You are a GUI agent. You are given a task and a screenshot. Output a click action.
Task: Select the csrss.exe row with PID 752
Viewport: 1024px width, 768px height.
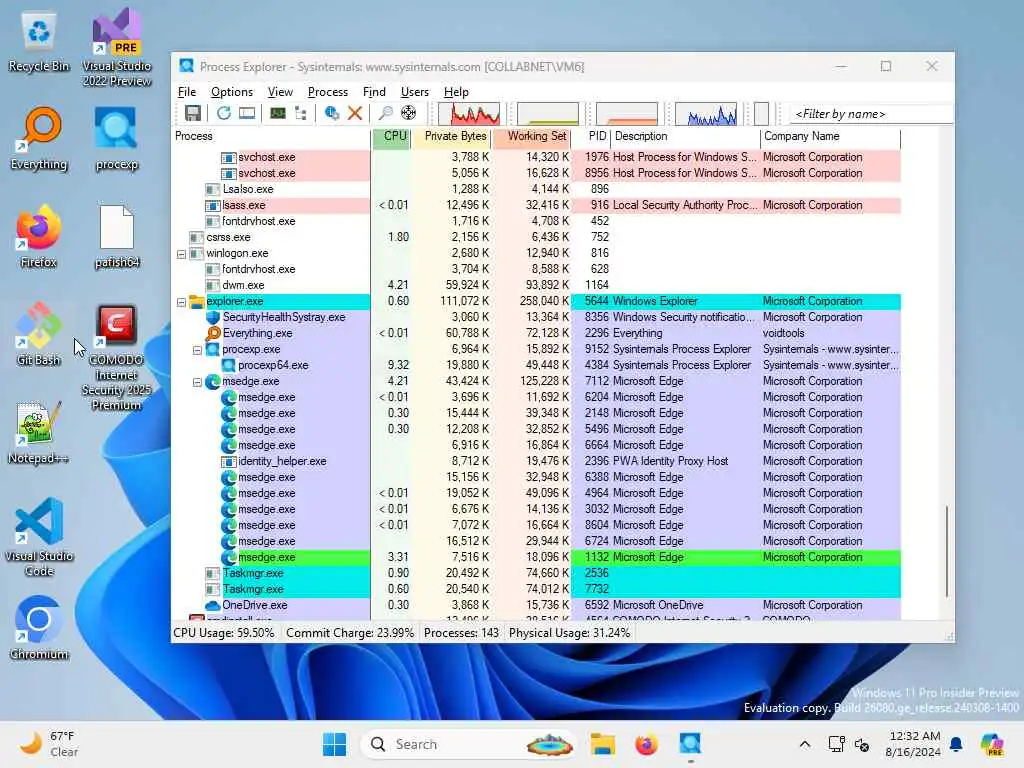537,237
